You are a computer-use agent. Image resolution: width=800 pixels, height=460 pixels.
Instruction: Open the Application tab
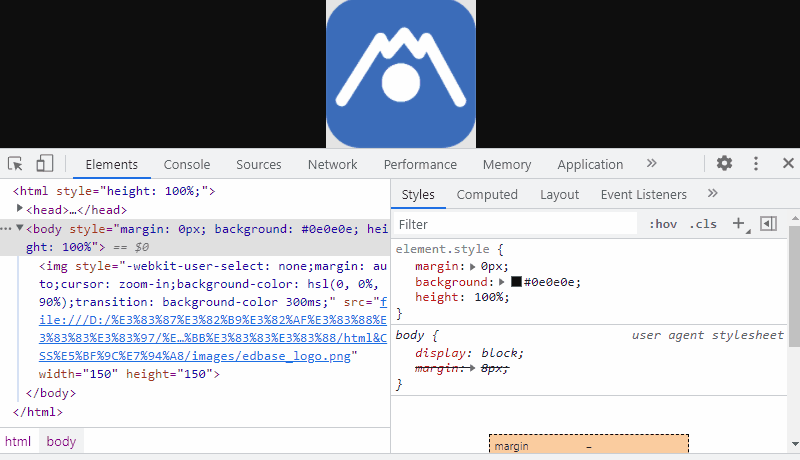coord(590,164)
